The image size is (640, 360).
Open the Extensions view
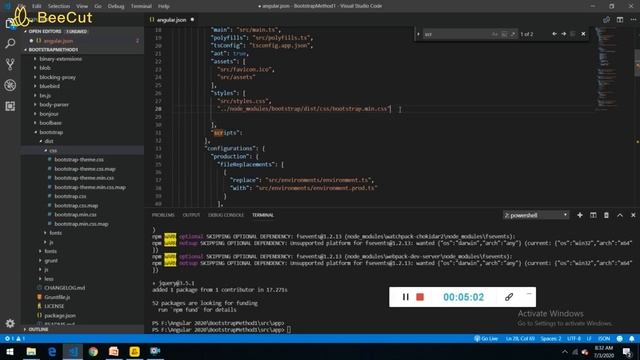tap(10, 106)
